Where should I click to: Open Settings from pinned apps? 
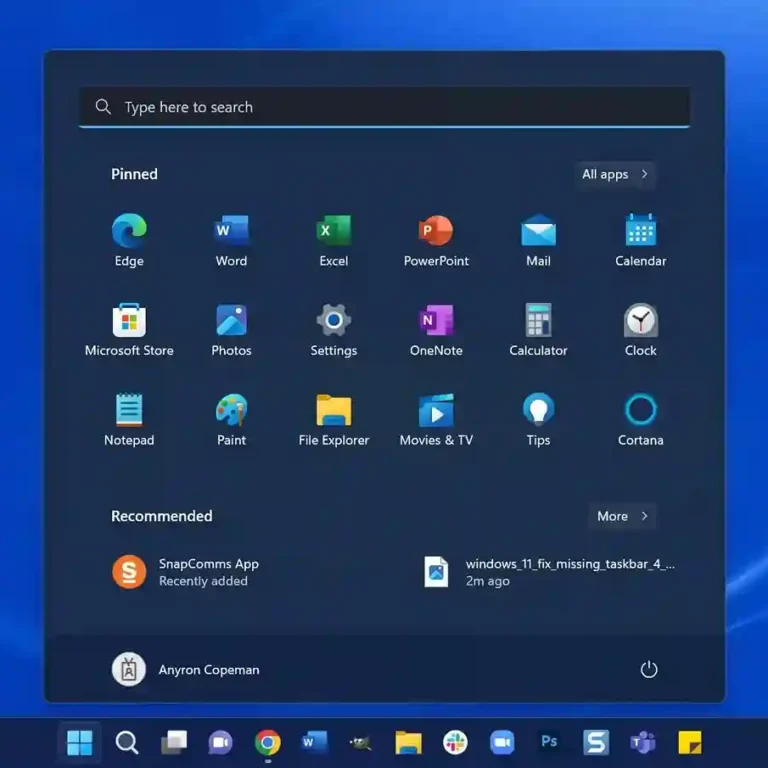334,329
